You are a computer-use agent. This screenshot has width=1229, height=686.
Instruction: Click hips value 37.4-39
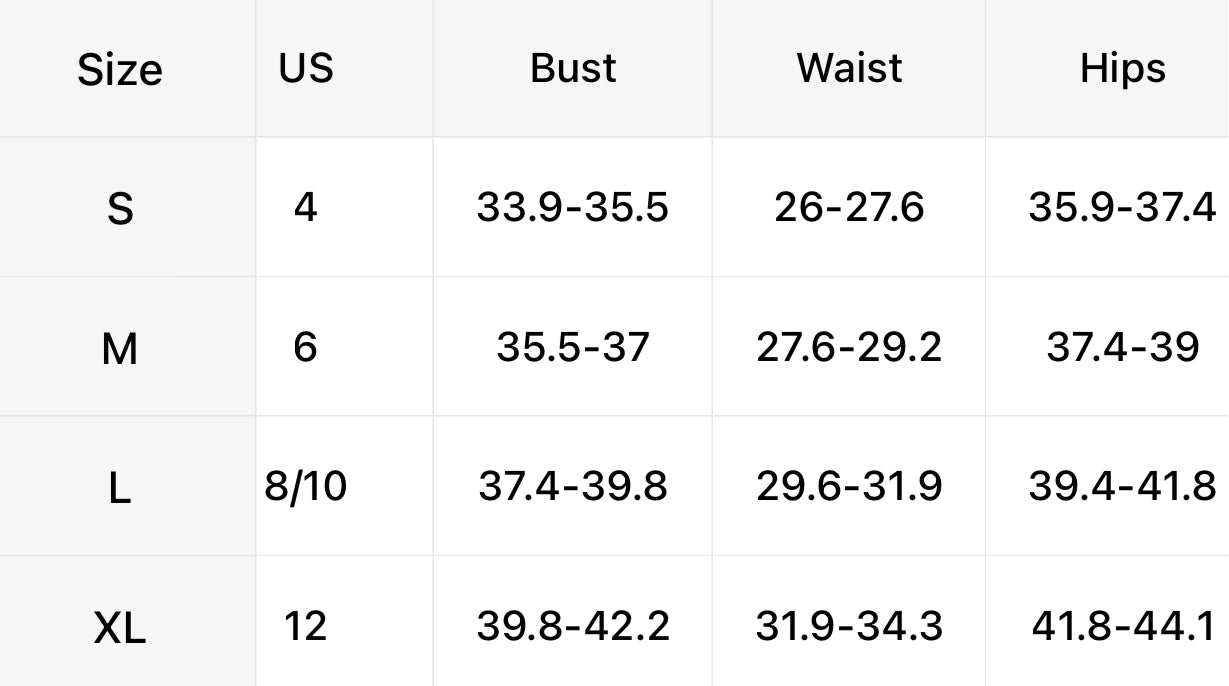(x=1123, y=348)
